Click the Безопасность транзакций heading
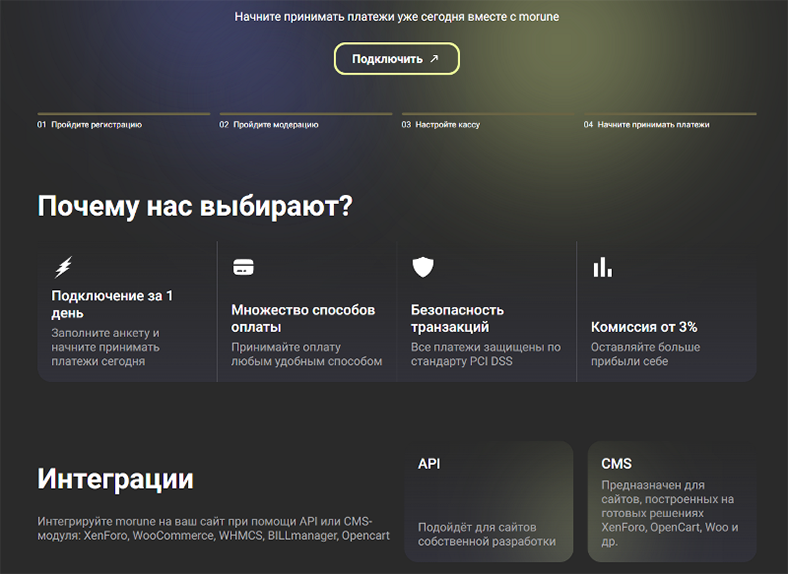Image resolution: width=788 pixels, height=574 pixels. click(x=457, y=318)
